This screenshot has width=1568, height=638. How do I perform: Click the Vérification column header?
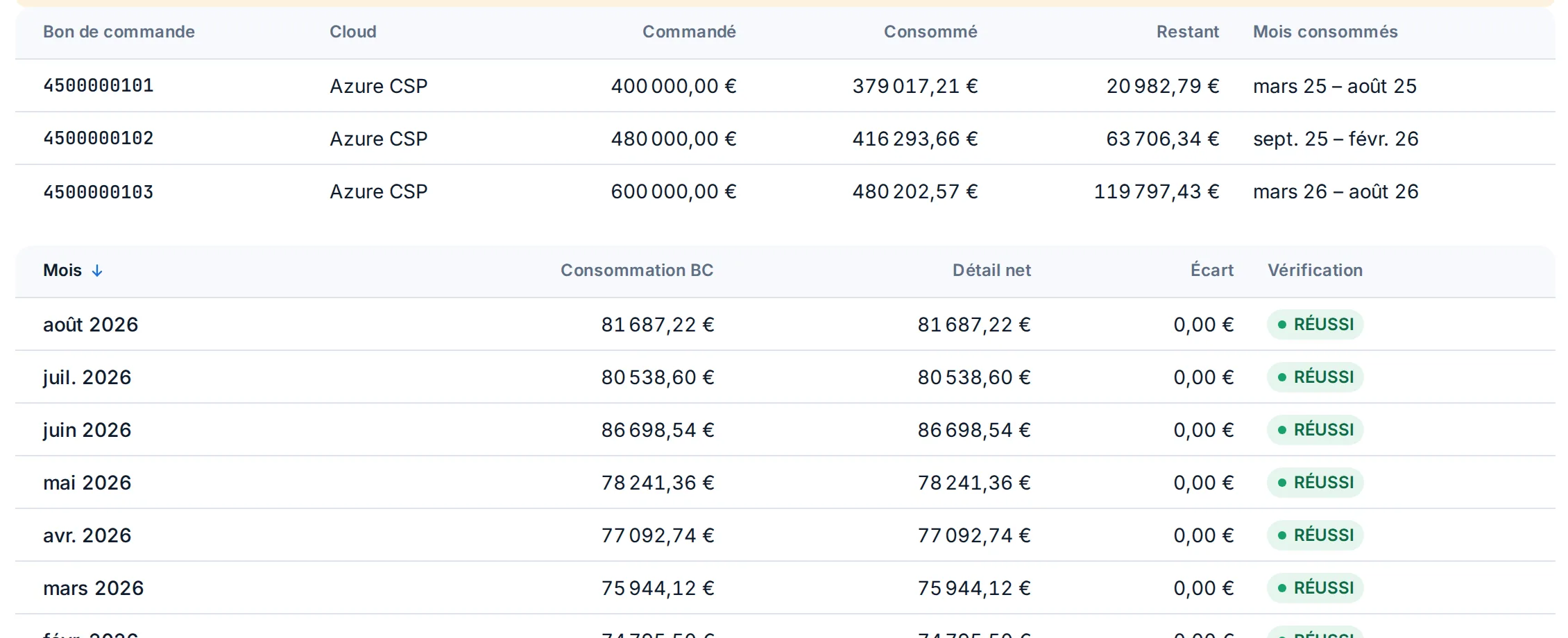click(1315, 270)
